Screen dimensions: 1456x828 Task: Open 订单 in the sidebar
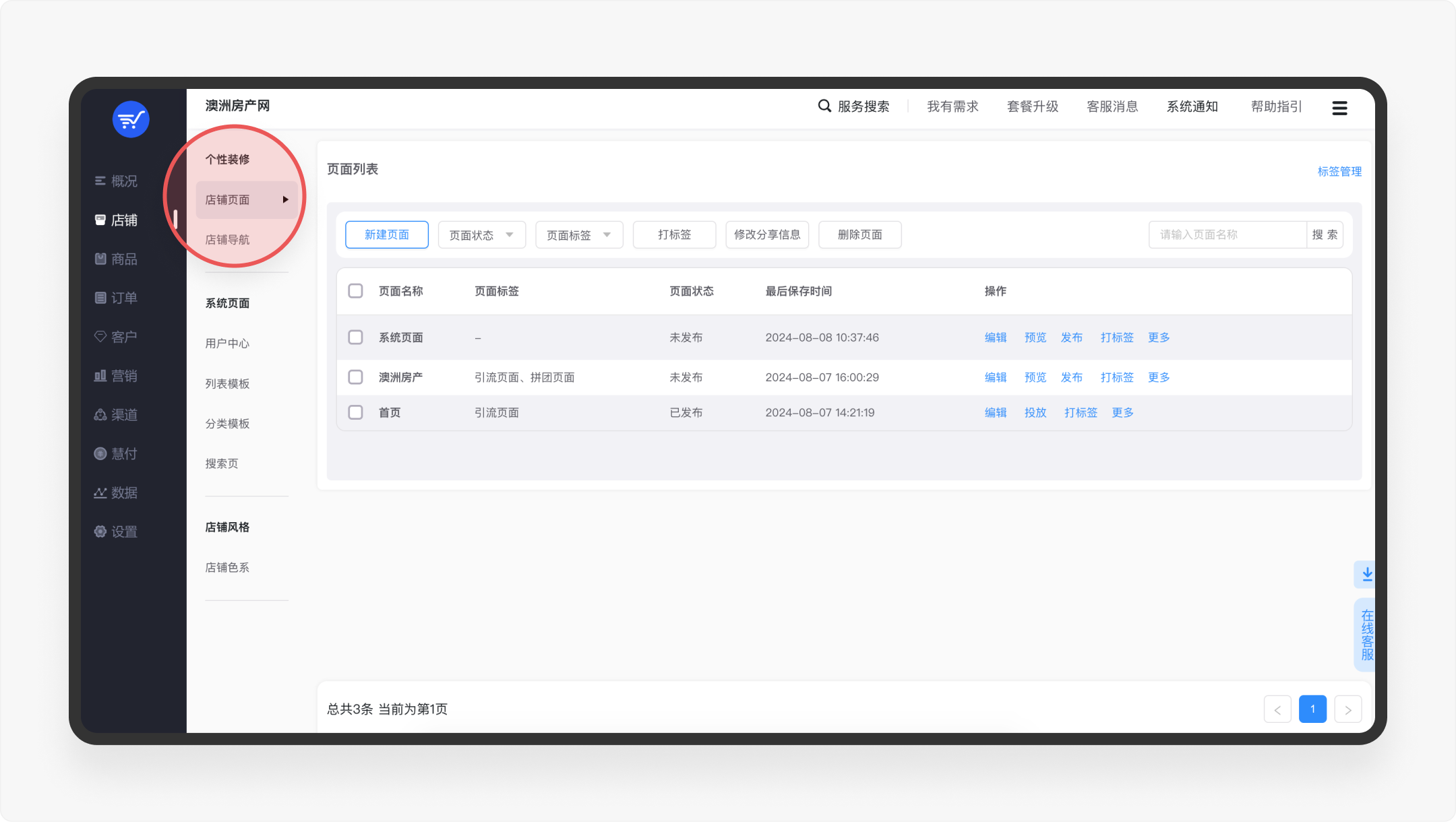[116, 298]
